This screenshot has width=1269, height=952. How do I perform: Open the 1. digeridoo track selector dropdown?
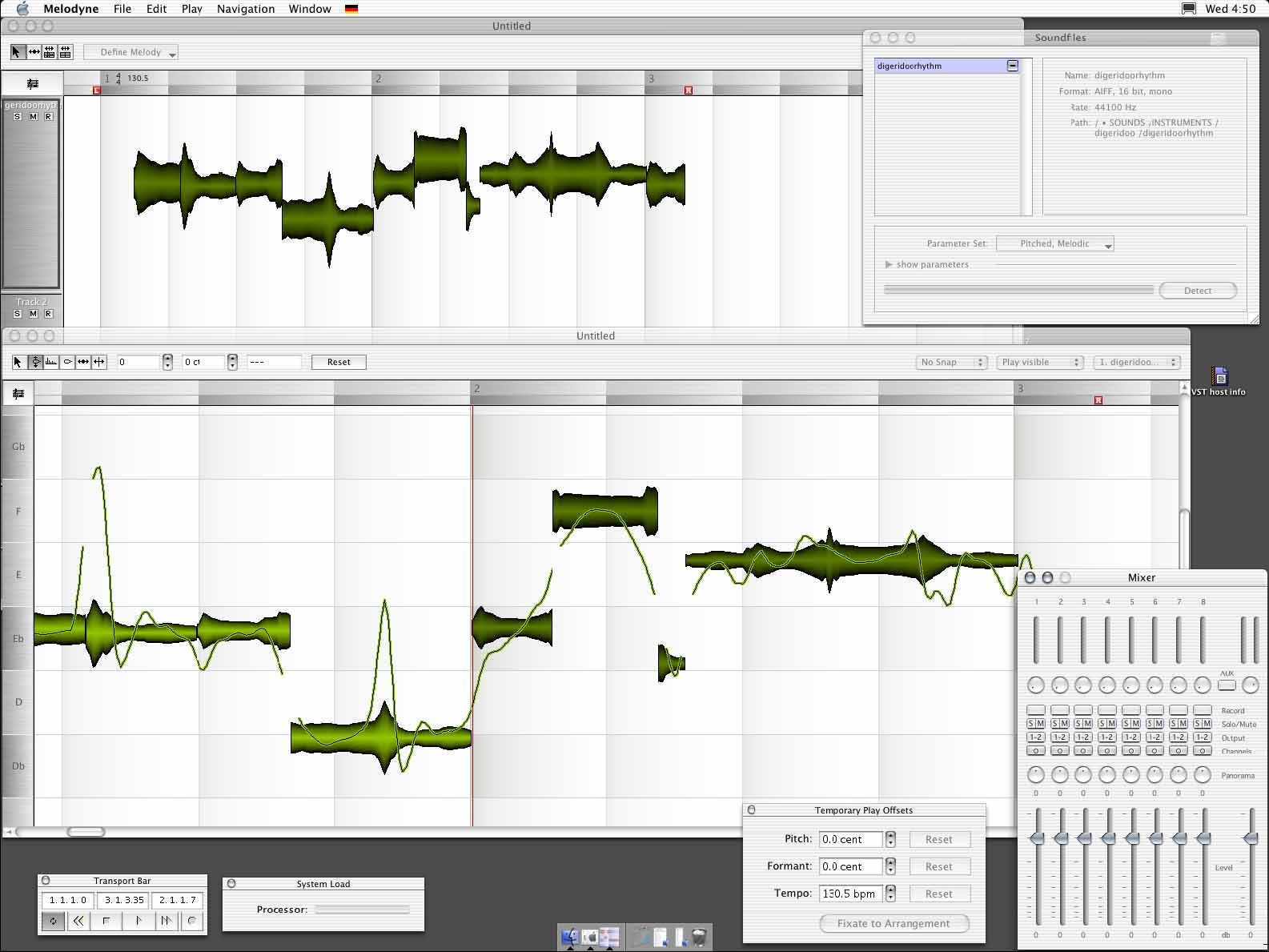click(x=1138, y=362)
